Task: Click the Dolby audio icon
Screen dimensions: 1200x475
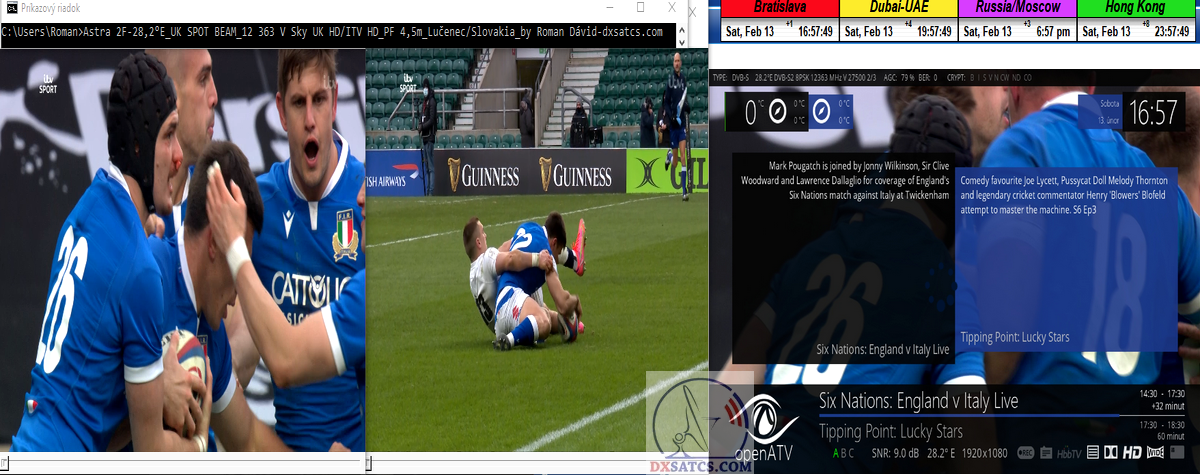Action: click(x=1110, y=453)
